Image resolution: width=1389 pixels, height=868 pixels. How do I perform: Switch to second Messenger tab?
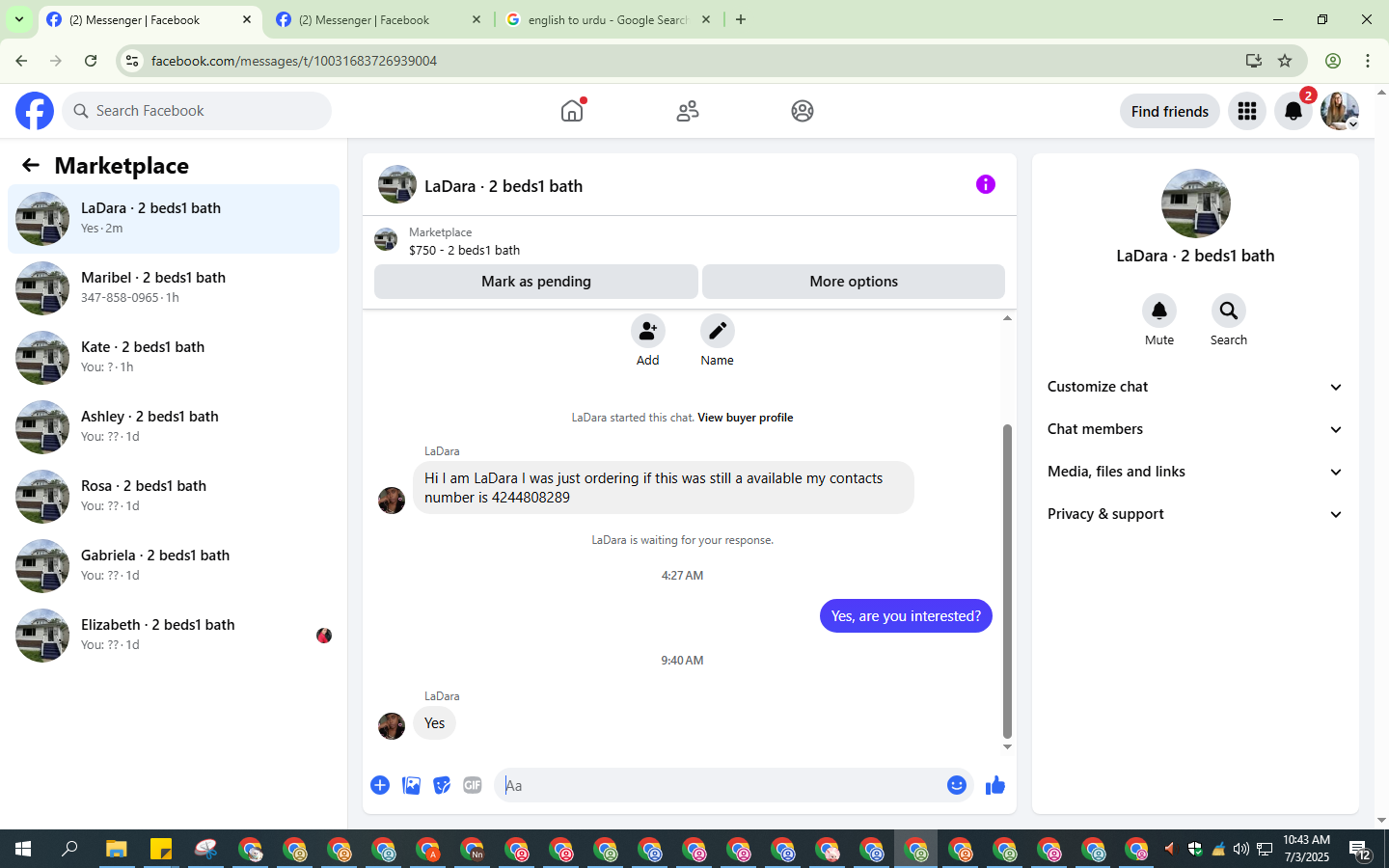click(377, 19)
